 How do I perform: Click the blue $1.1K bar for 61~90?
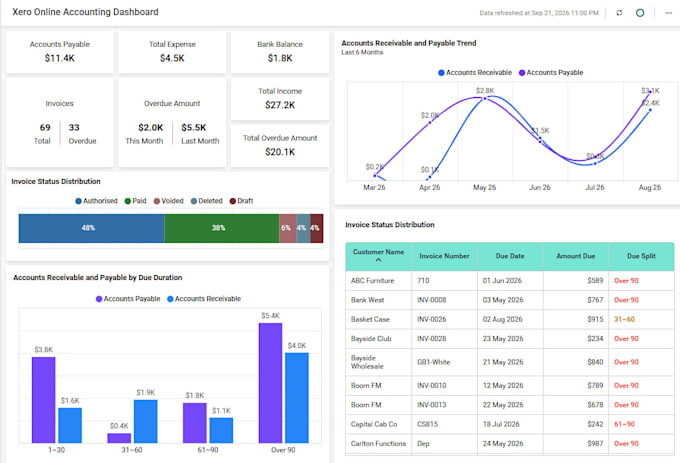click(x=221, y=430)
